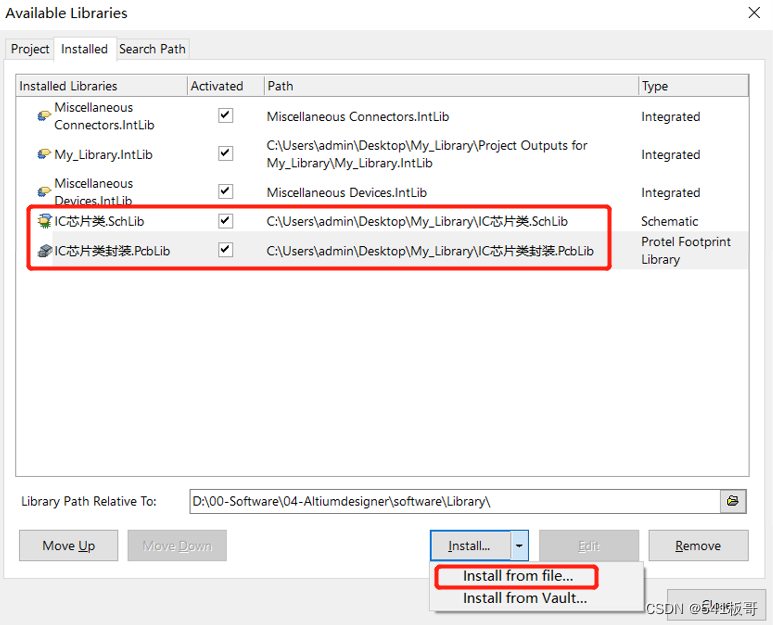The height and width of the screenshot is (625, 773).
Task: Disable the IC芯片类.SchLib Activated checkbox
Action: pos(225,221)
